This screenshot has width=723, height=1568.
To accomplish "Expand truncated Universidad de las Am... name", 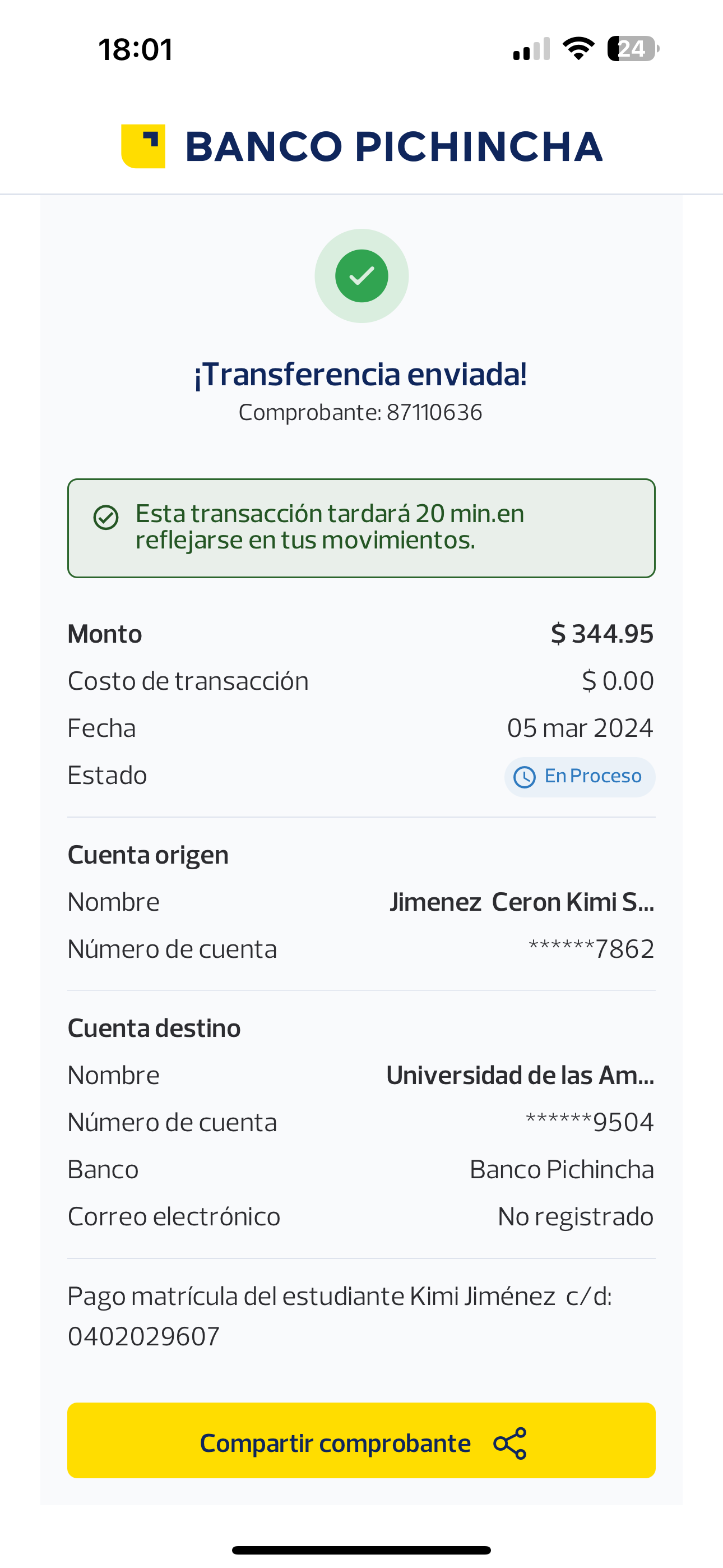I will pos(520,1076).
